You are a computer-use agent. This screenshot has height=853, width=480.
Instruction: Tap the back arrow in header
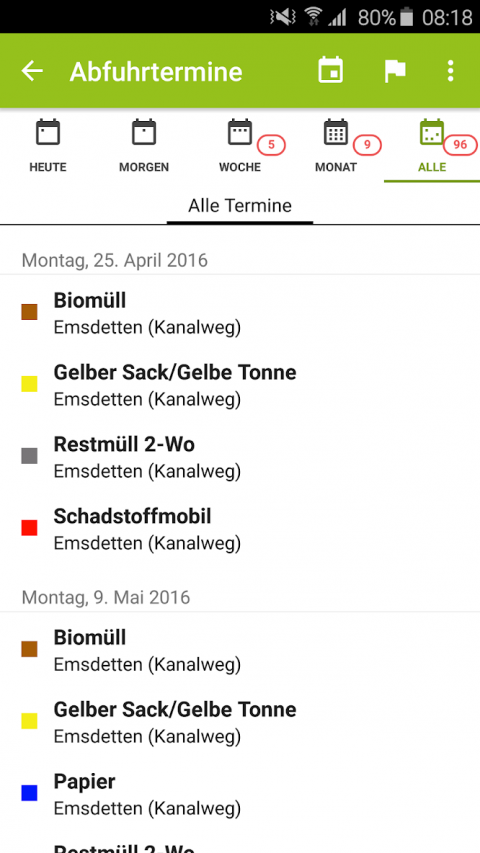pyautogui.click(x=32, y=71)
